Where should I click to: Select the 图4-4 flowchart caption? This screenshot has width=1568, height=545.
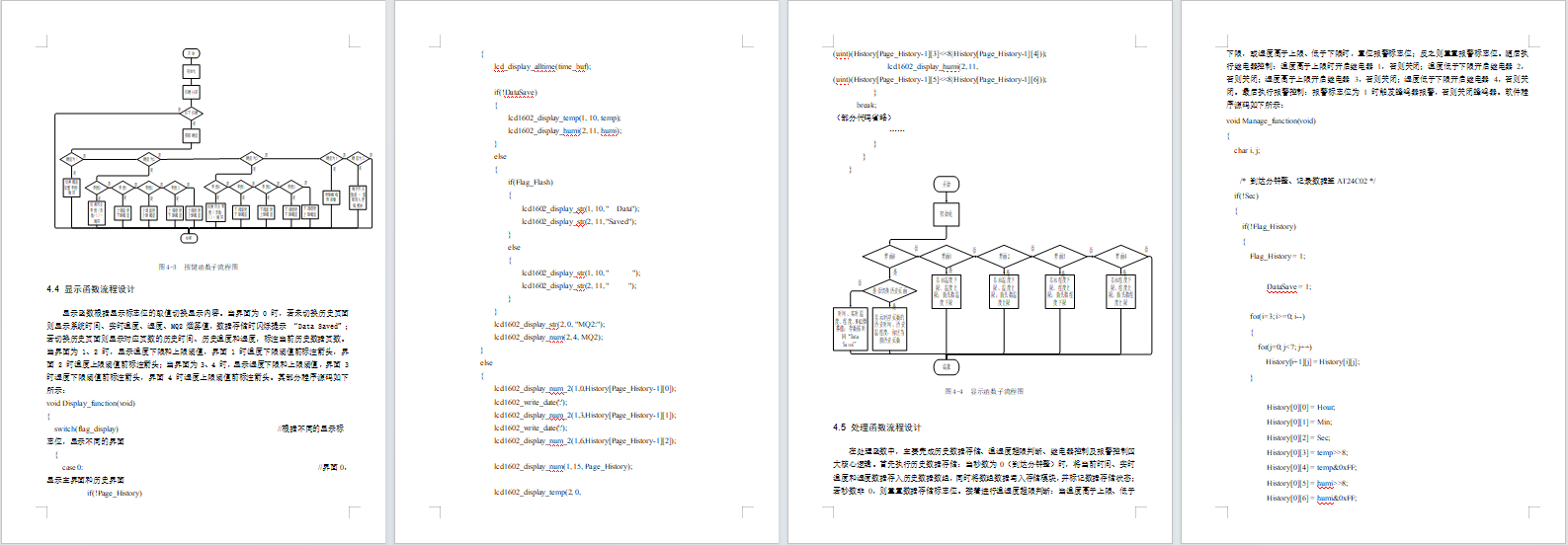pyautogui.click(x=984, y=391)
